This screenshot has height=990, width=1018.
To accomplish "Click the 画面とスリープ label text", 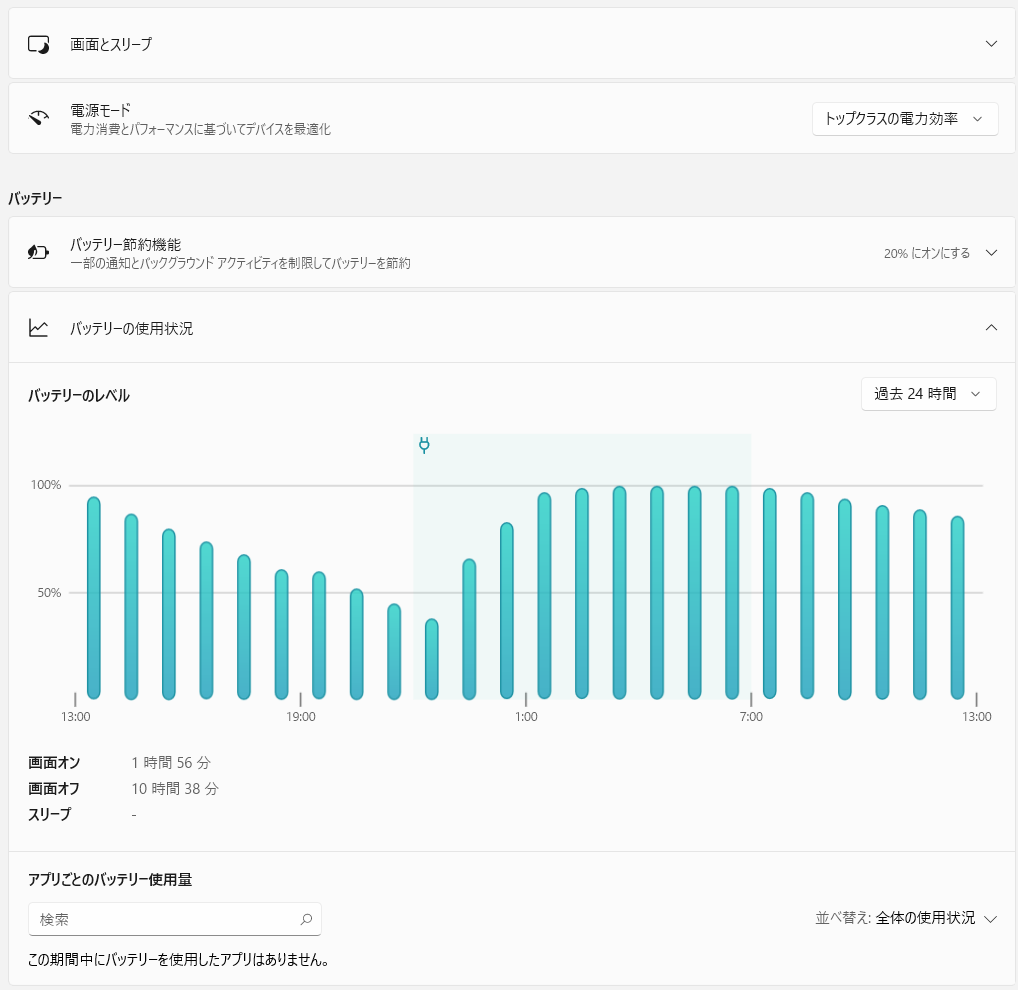I will [x=111, y=44].
